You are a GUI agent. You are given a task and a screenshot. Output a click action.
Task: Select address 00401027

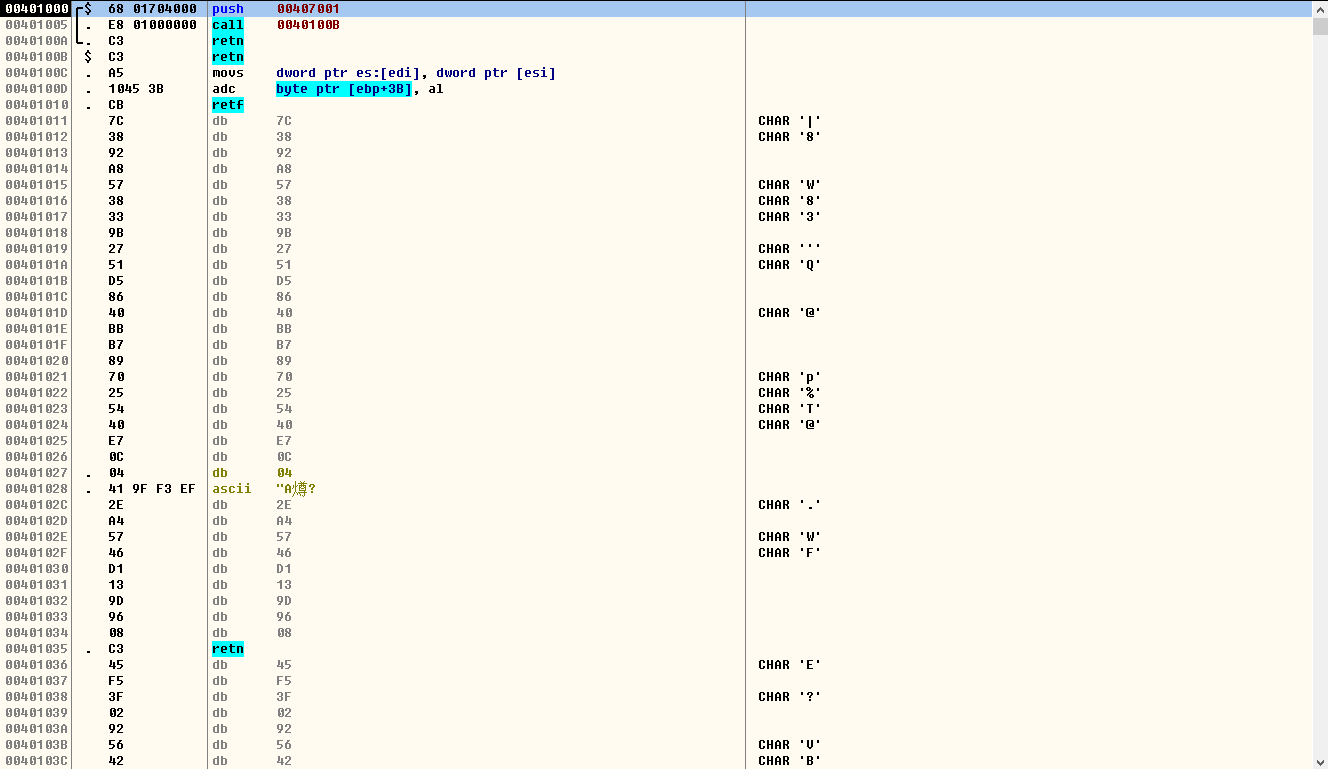36,473
